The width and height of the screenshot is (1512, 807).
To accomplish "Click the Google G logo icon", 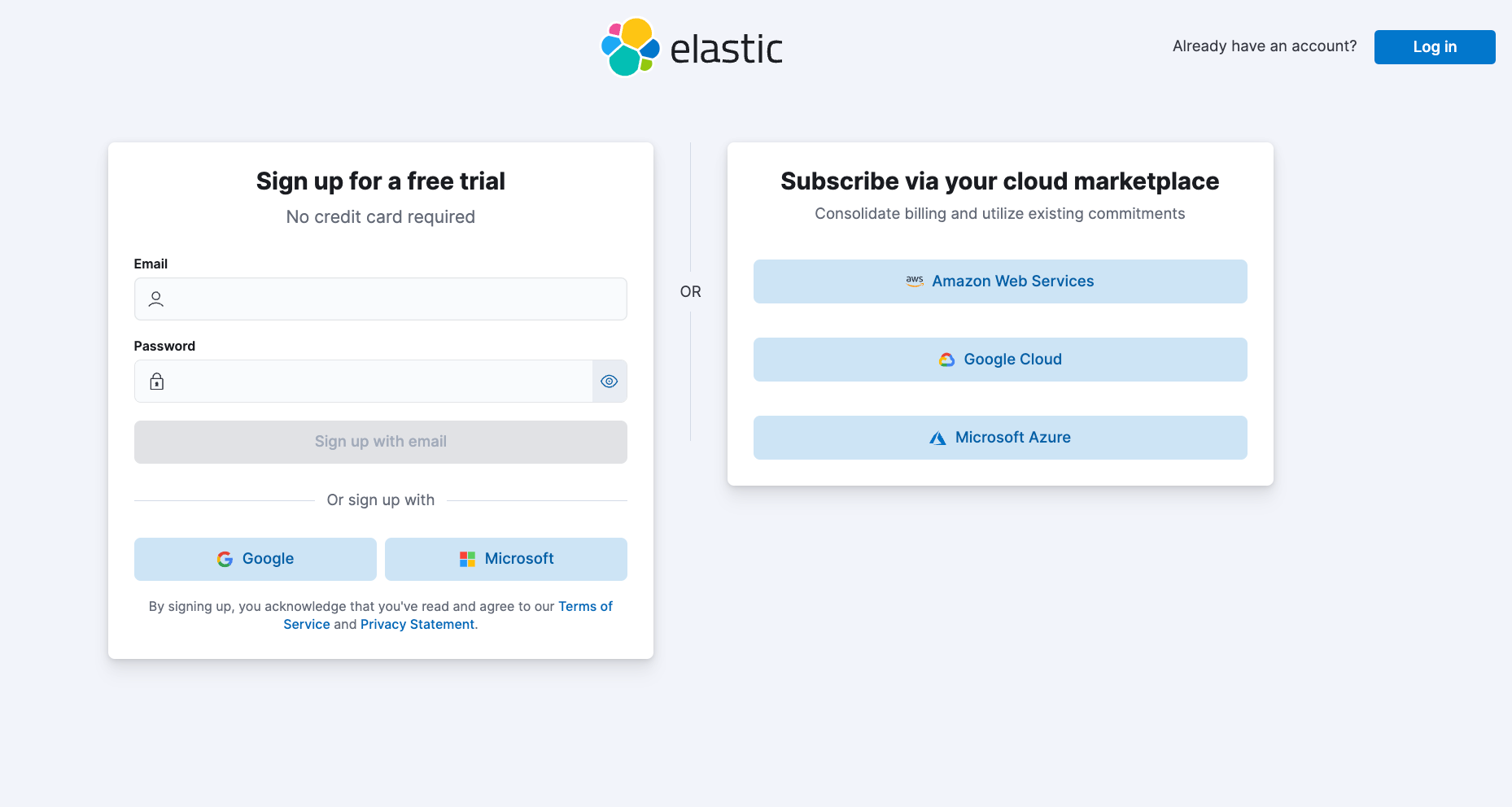I will (x=225, y=559).
